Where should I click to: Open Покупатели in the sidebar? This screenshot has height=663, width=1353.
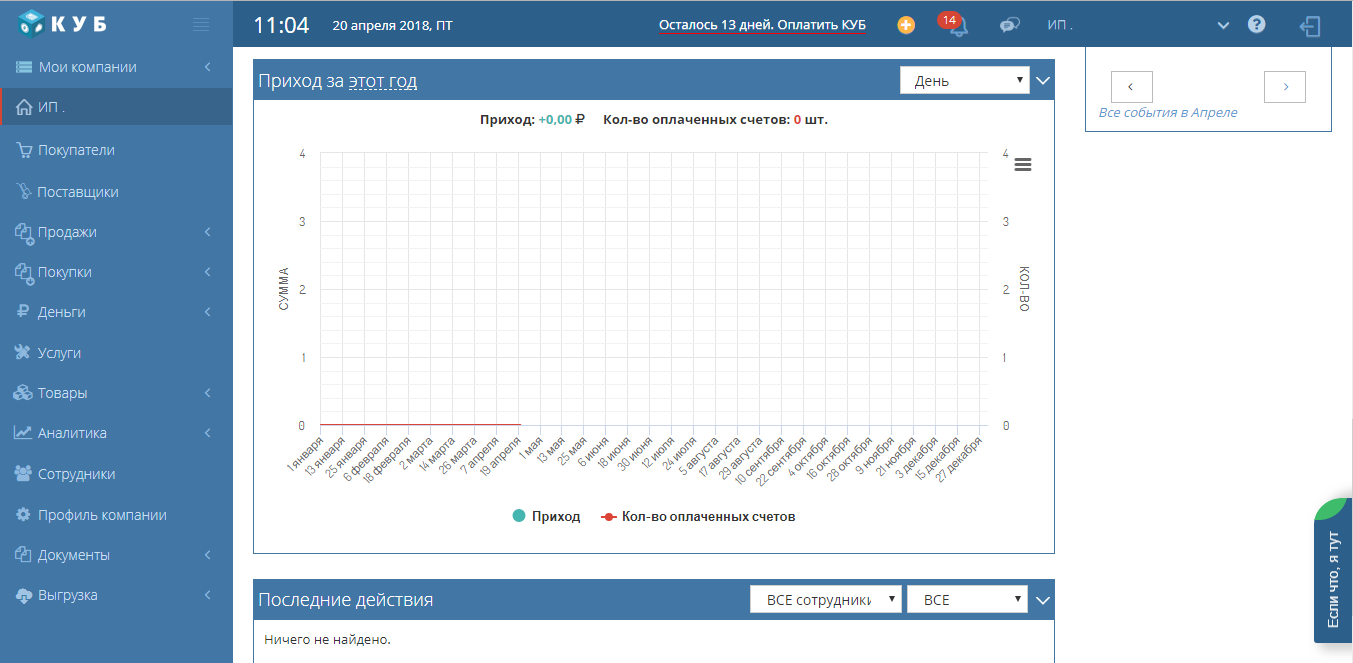click(76, 150)
